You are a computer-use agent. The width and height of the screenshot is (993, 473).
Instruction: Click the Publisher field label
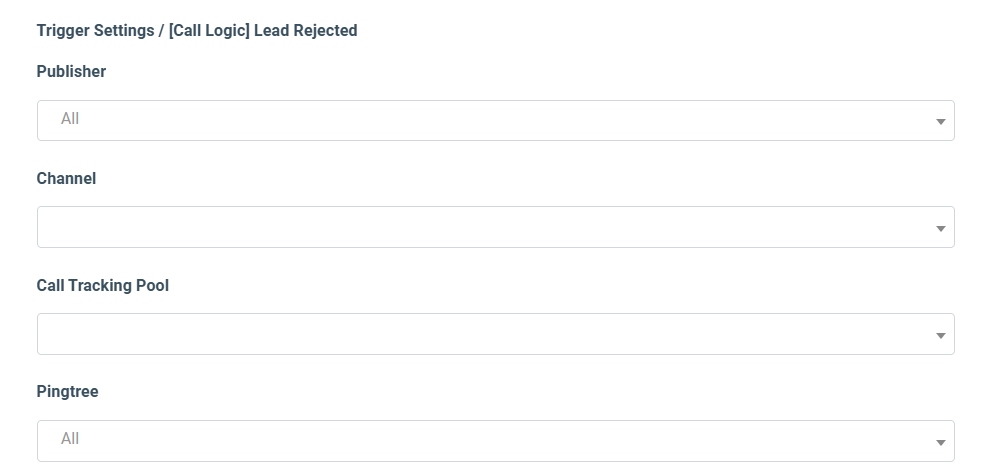click(71, 72)
